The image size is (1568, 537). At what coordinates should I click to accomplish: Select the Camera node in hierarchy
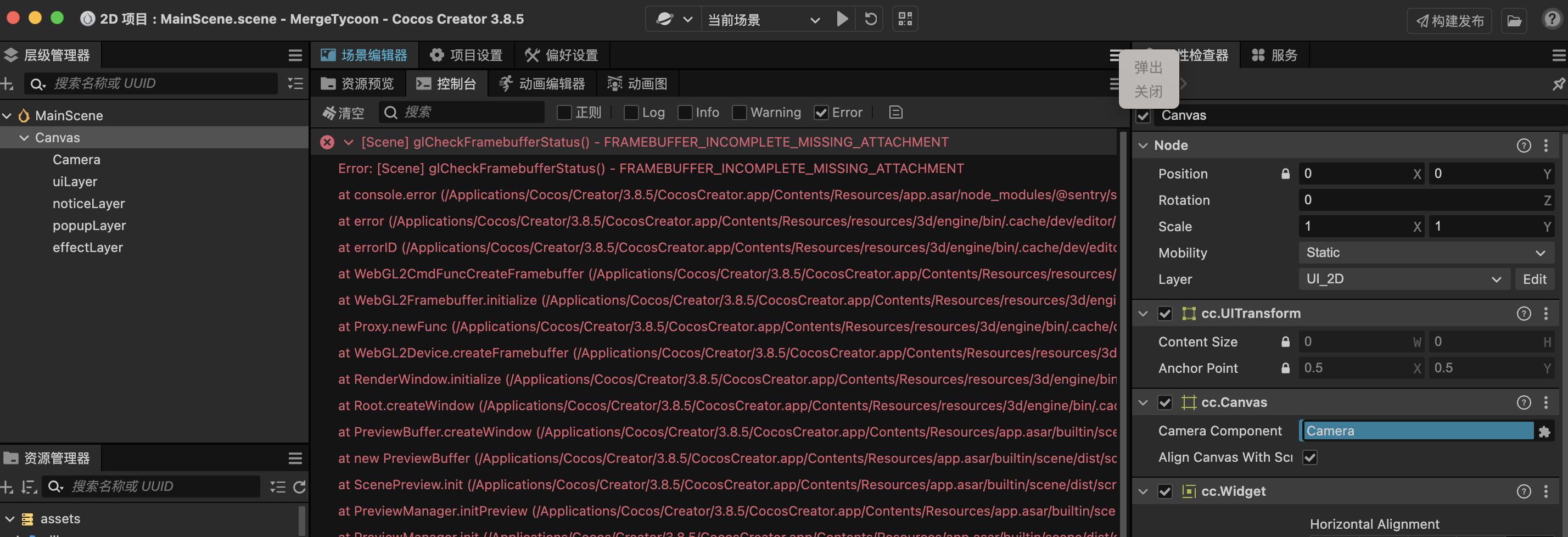tap(76, 160)
